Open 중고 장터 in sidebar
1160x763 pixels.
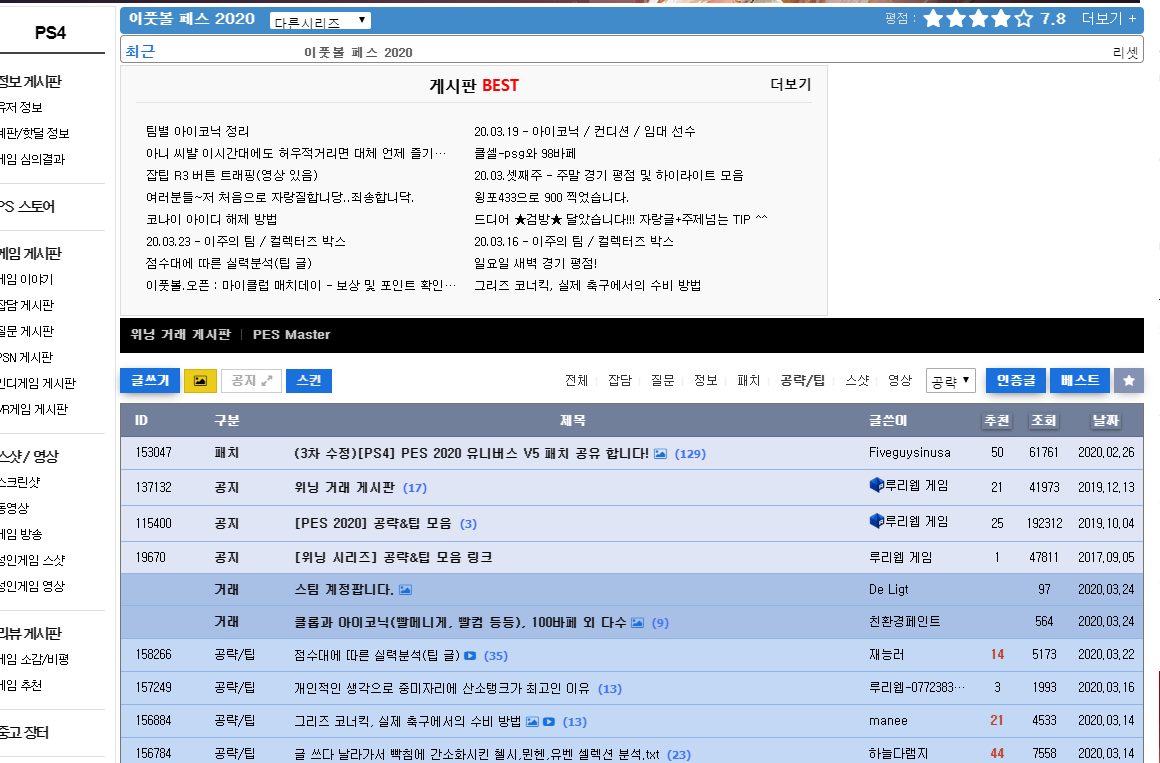pyautogui.click(x=24, y=733)
